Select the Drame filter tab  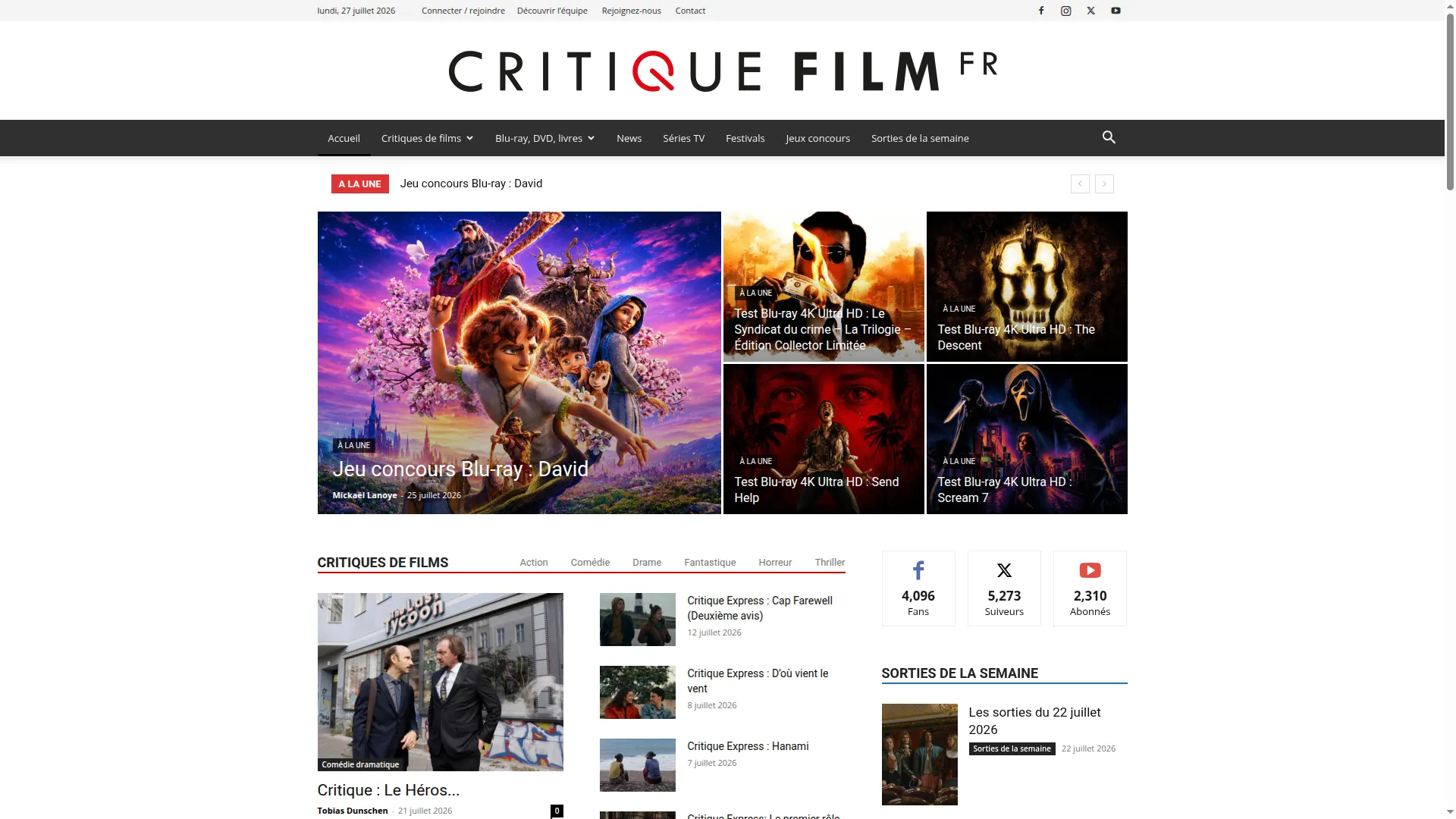tap(647, 562)
